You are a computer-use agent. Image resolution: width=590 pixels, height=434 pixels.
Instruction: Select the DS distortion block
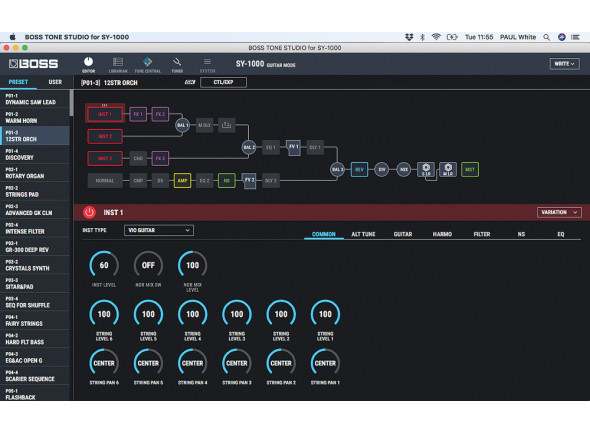(x=160, y=181)
